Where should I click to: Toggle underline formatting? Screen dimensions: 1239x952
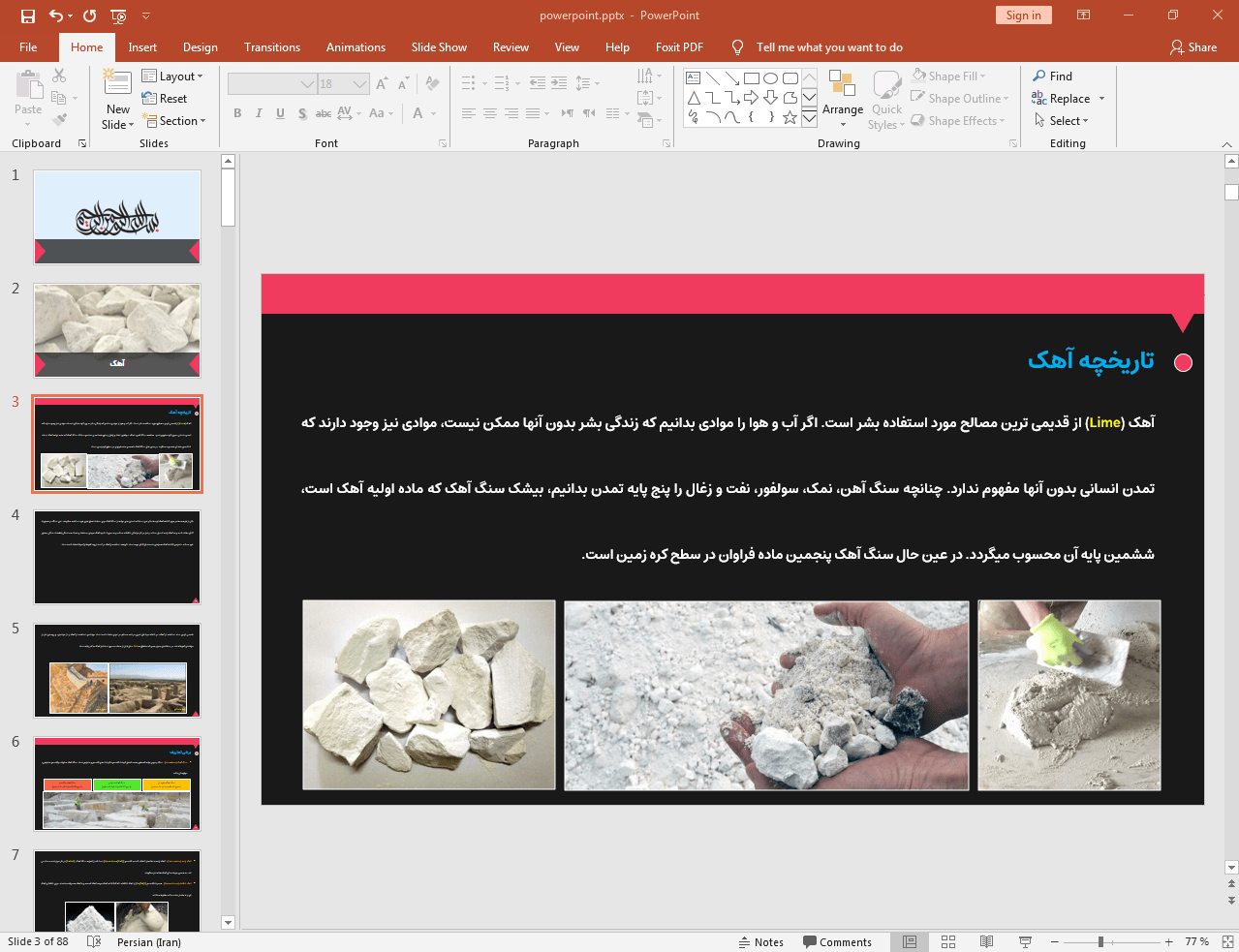(280, 113)
